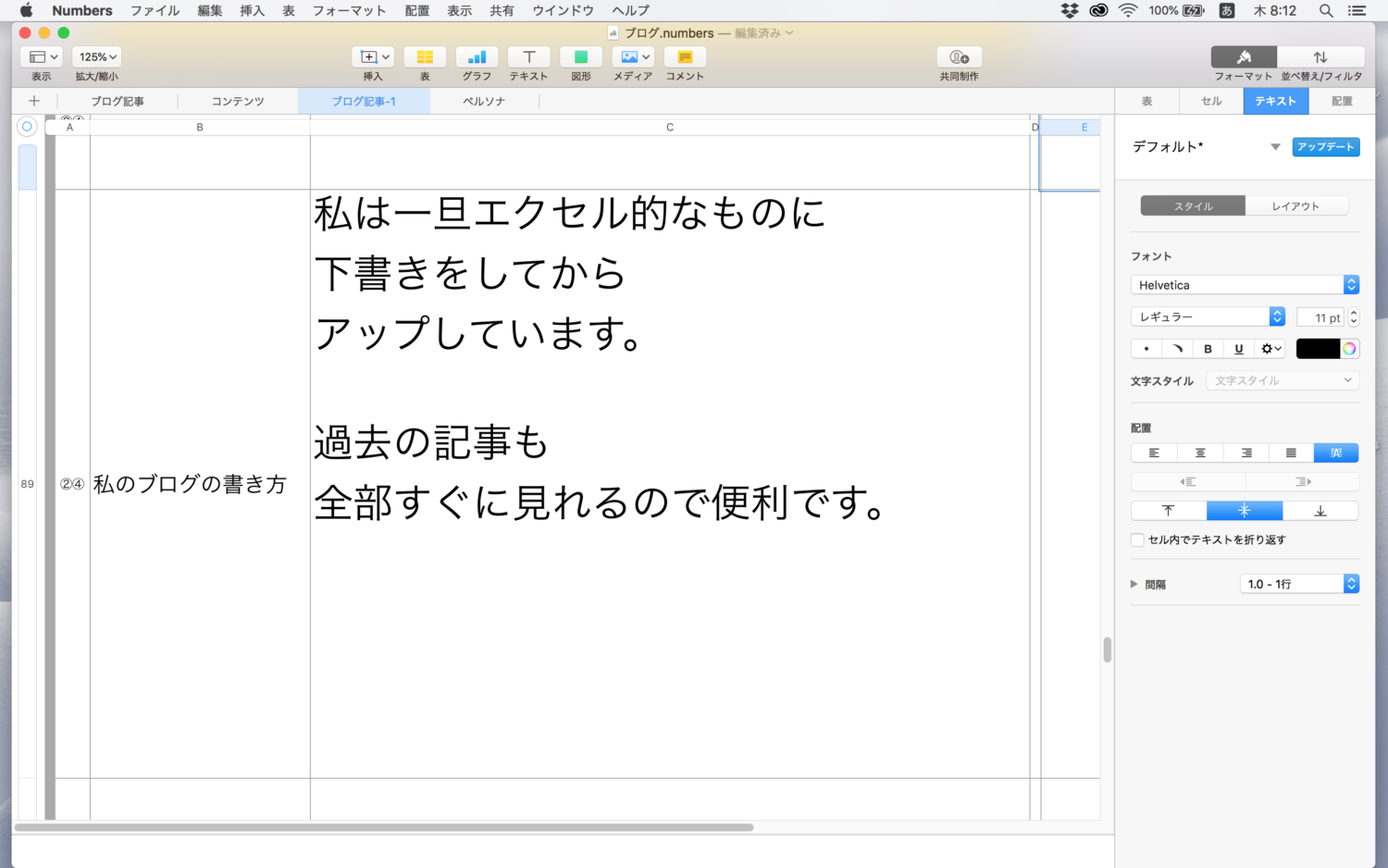1388x868 pixels.
Task: Switch to the レイアウト segment
Action: pyautogui.click(x=1295, y=206)
